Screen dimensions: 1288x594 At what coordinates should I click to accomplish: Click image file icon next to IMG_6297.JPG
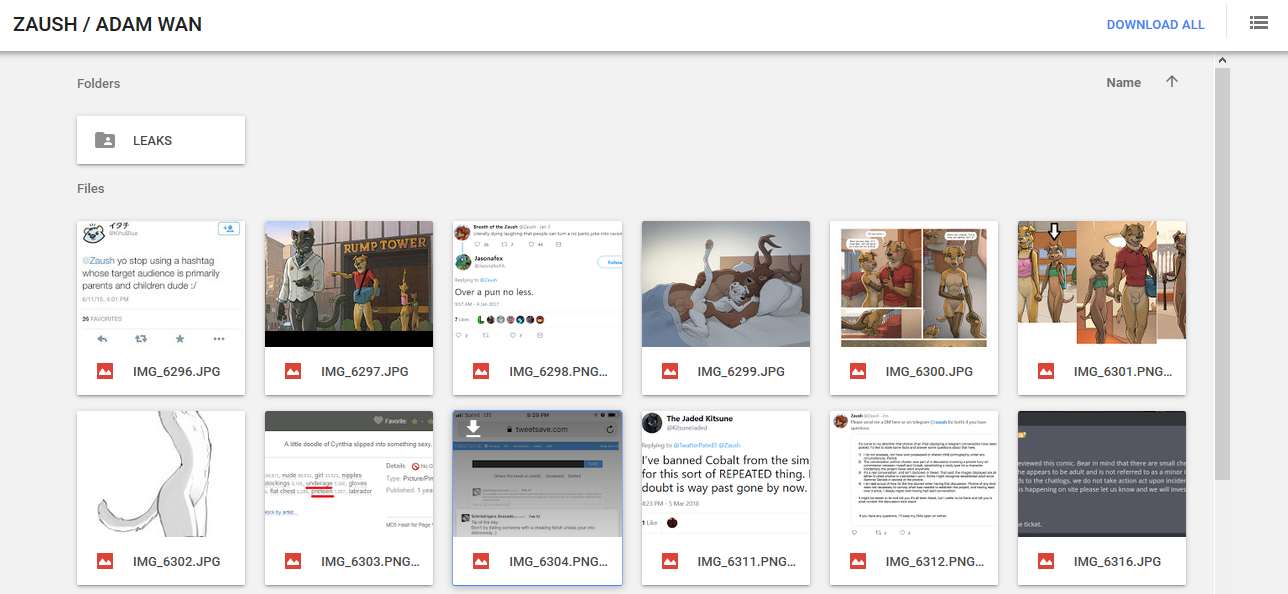(x=293, y=371)
